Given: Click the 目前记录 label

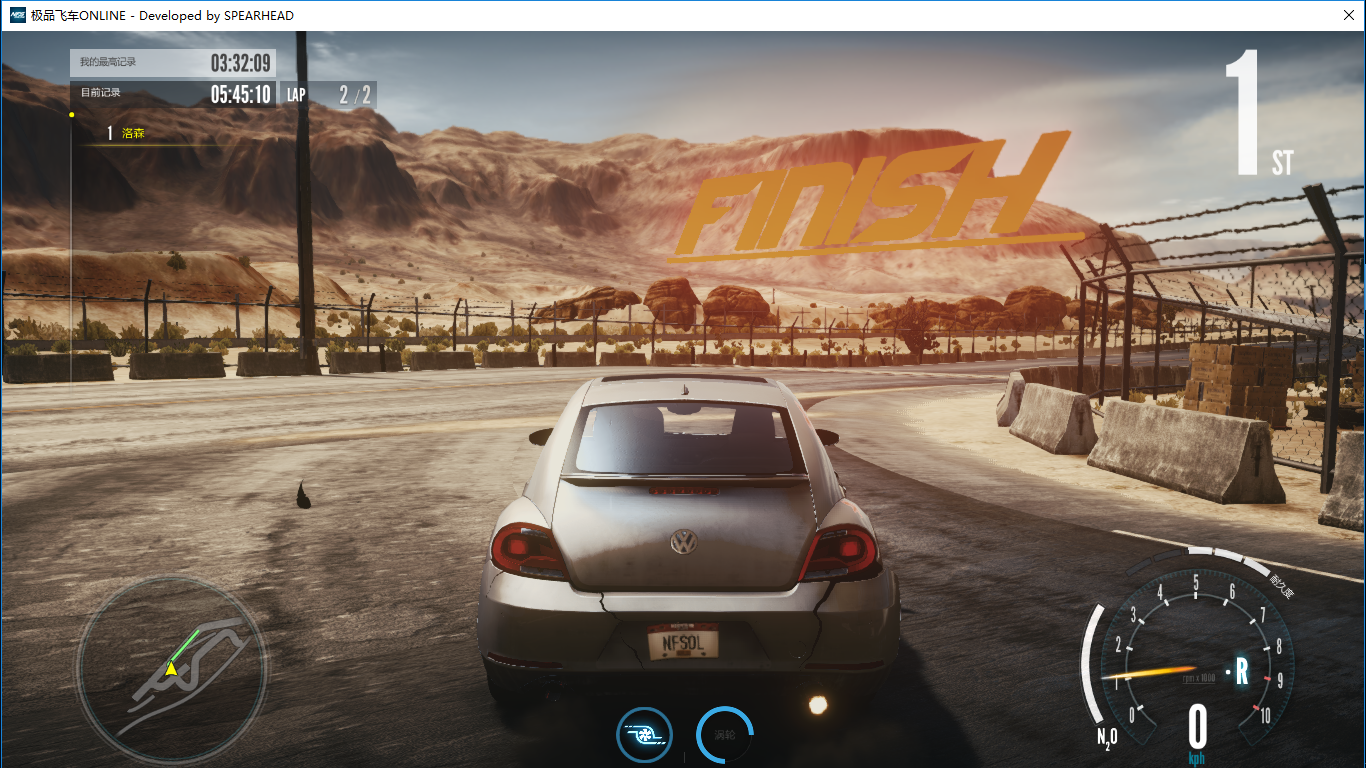Looking at the screenshot, I should coord(100,93).
